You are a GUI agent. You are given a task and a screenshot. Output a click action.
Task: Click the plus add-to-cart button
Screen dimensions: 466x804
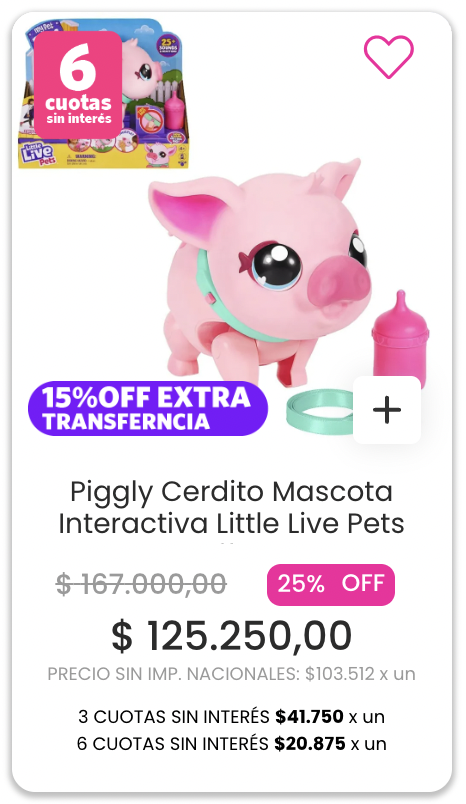click(387, 410)
